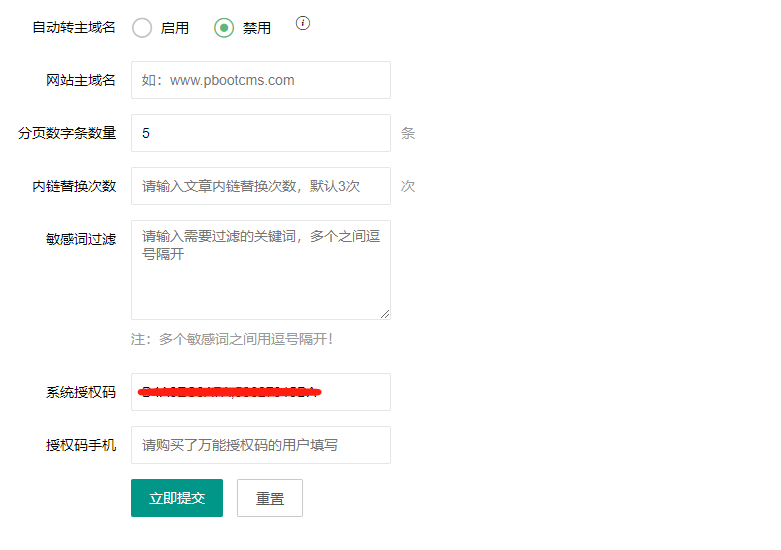Click the 授权码手机 field label

coord(81,445)
